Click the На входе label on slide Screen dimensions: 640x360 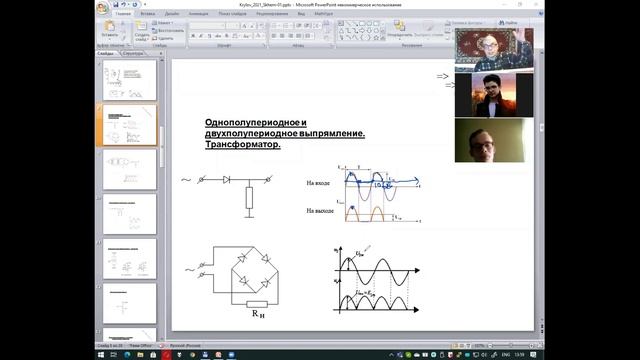click(318, 183)
